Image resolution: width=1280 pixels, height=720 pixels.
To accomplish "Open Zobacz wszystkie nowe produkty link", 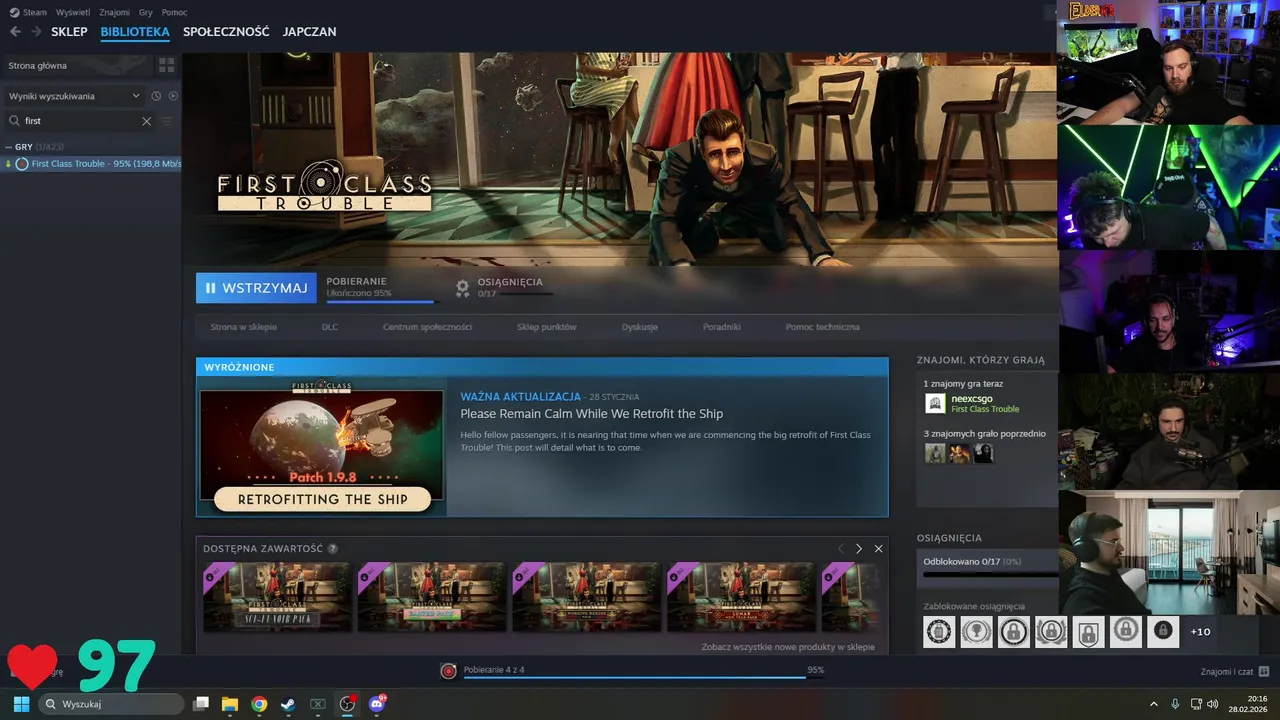I will pos(788,647).
